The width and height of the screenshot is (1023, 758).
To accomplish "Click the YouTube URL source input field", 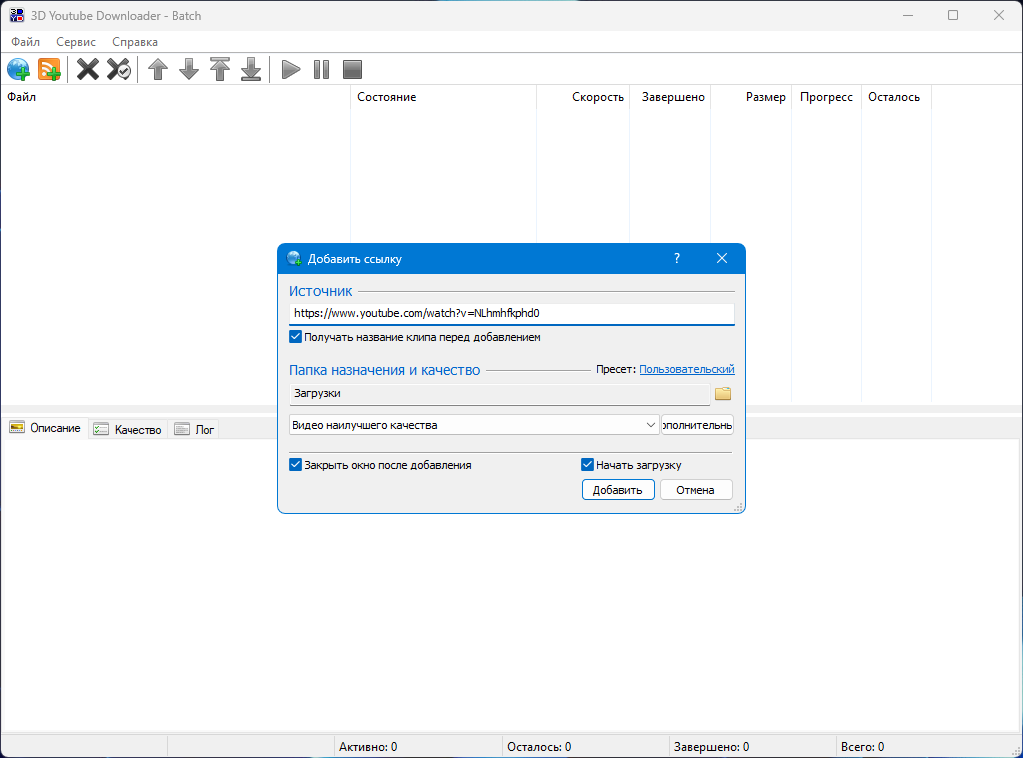I will click(x=510, y=313).
